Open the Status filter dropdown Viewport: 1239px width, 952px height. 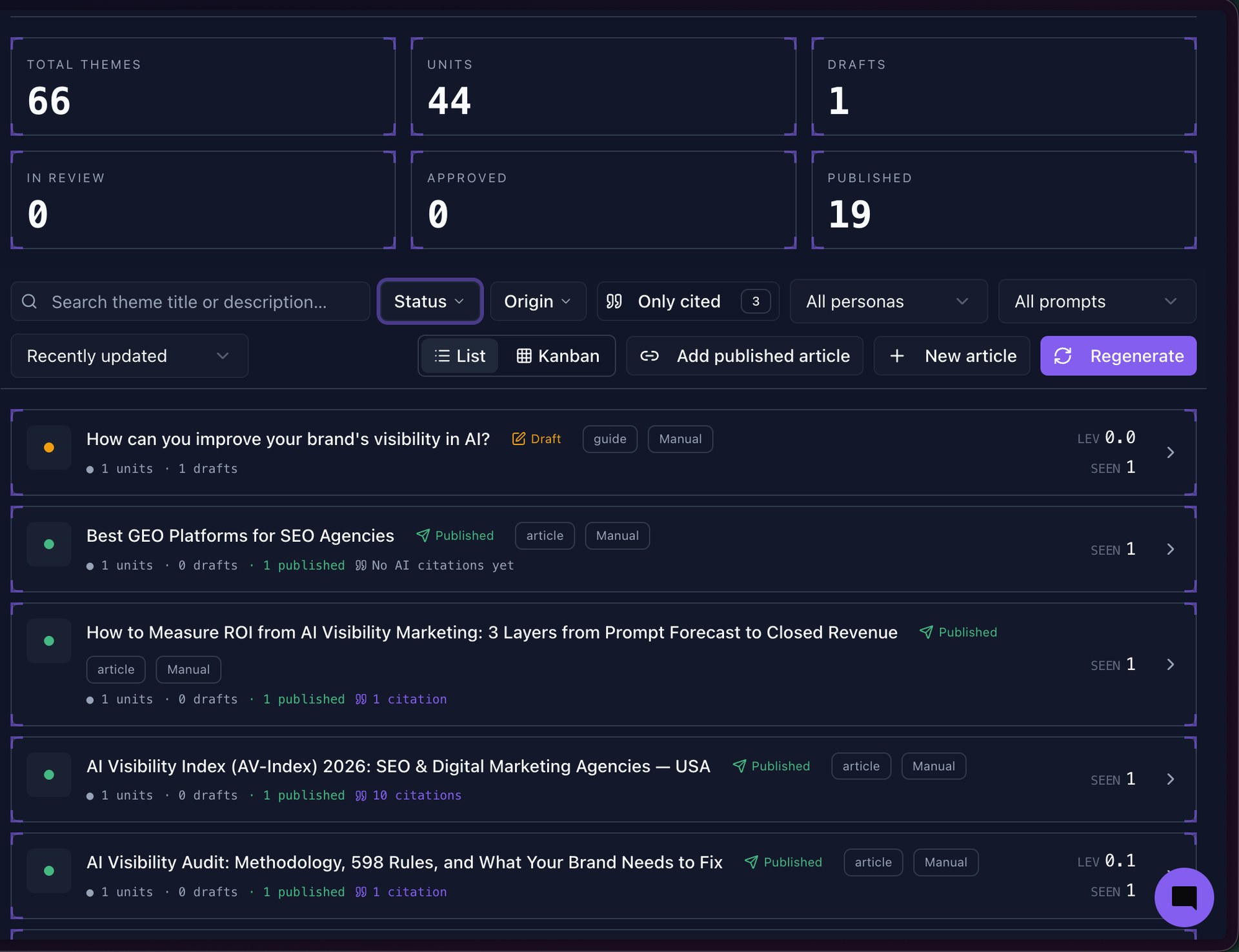point(430,301)
